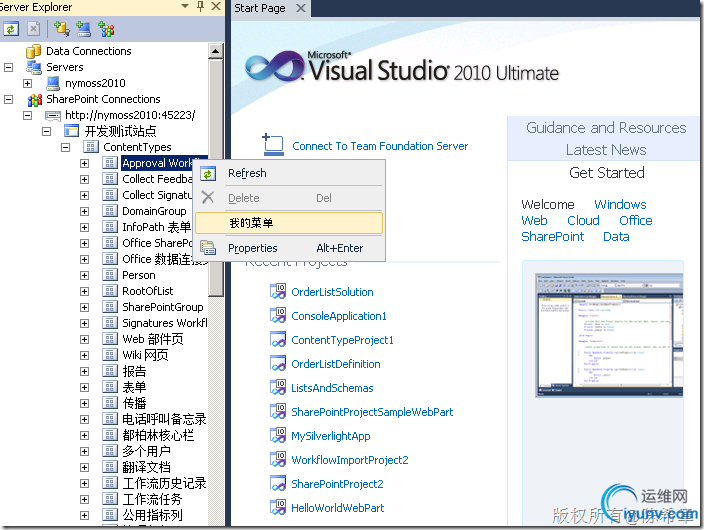Open the Cloud get-started category
This screenshot has height=530, width=704.
[x=583, y=221]
